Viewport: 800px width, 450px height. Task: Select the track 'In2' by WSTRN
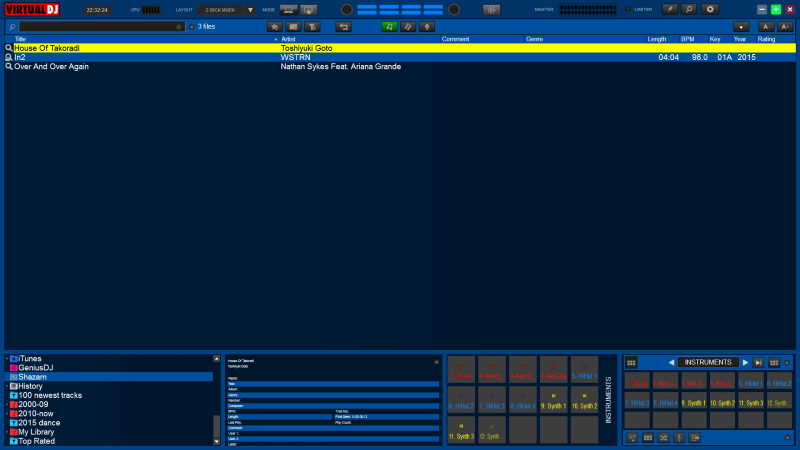399,57
